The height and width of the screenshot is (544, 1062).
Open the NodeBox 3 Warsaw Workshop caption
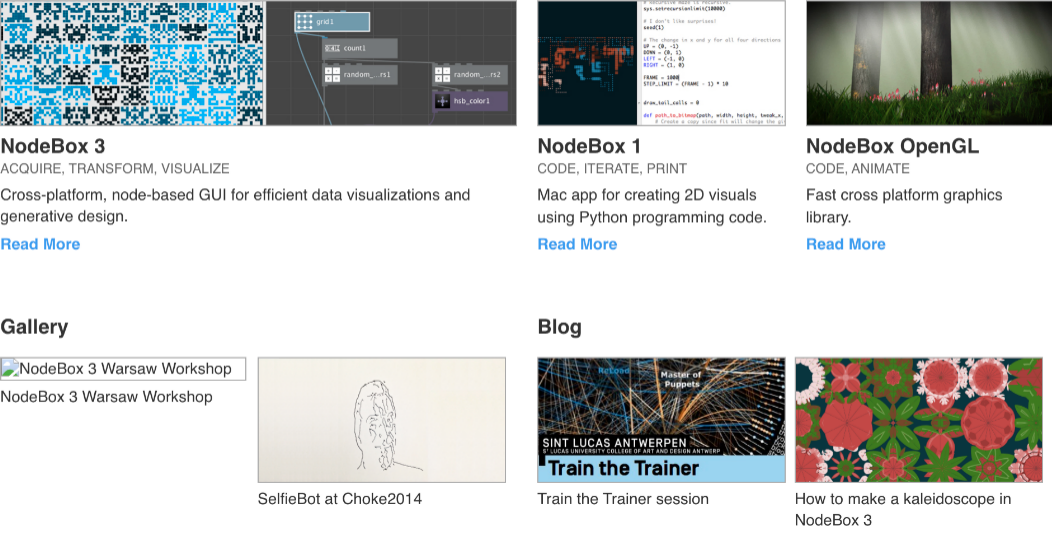click(x=106, y=397)
